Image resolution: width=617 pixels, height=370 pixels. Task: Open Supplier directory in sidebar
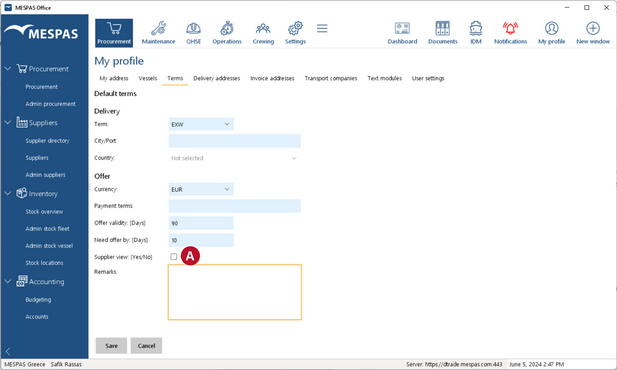pos(47,141)
